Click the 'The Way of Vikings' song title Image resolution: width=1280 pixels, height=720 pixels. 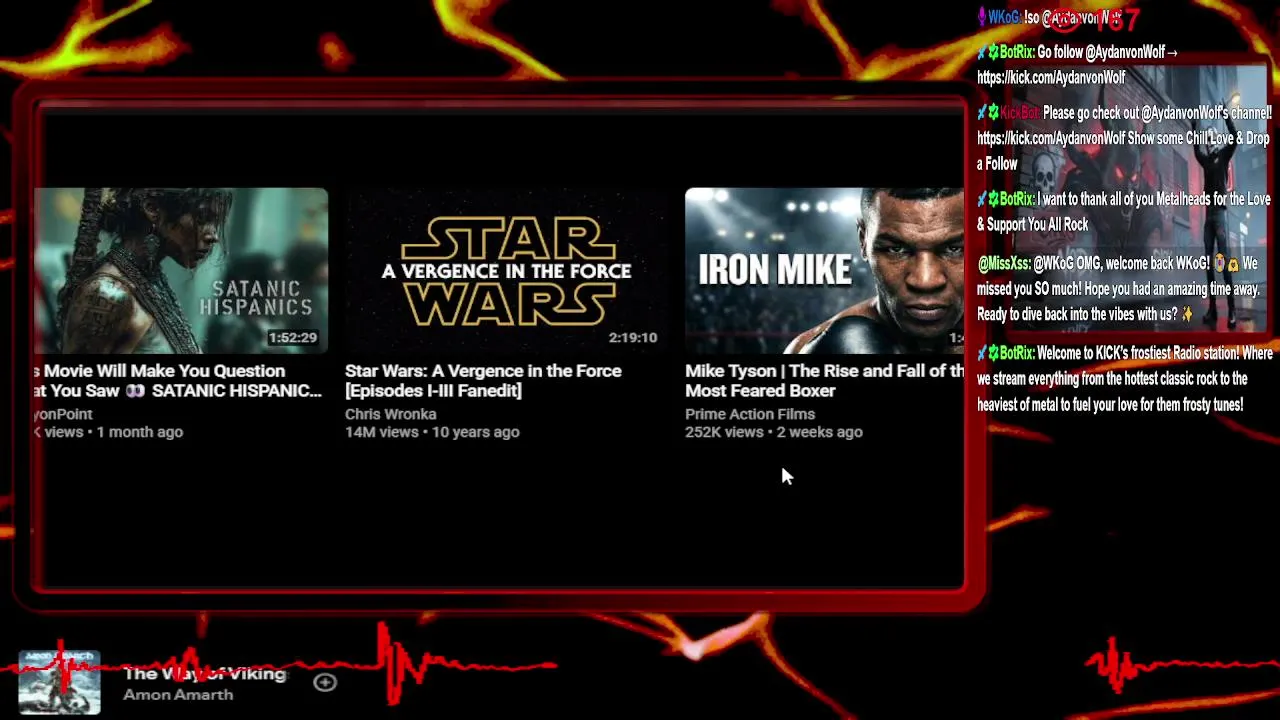tap(205, 674)
